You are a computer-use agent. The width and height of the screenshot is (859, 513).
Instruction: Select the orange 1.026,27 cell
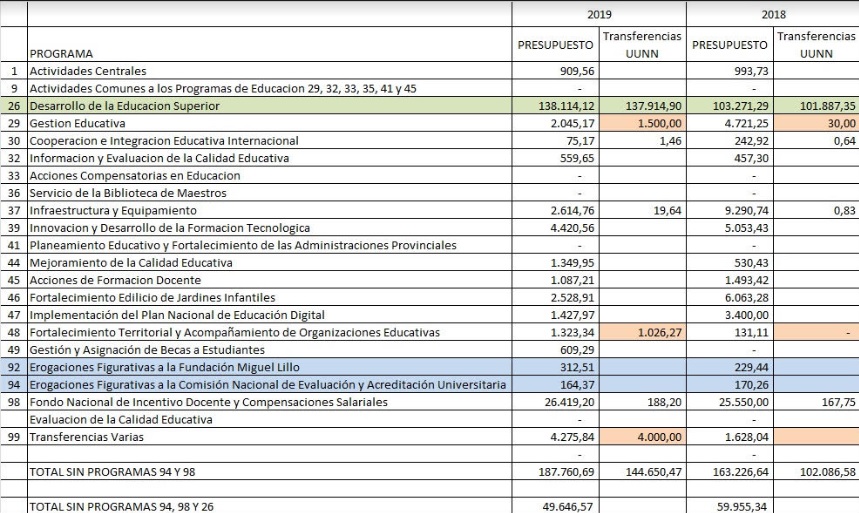pyautogui.click(x=642, y=332)
